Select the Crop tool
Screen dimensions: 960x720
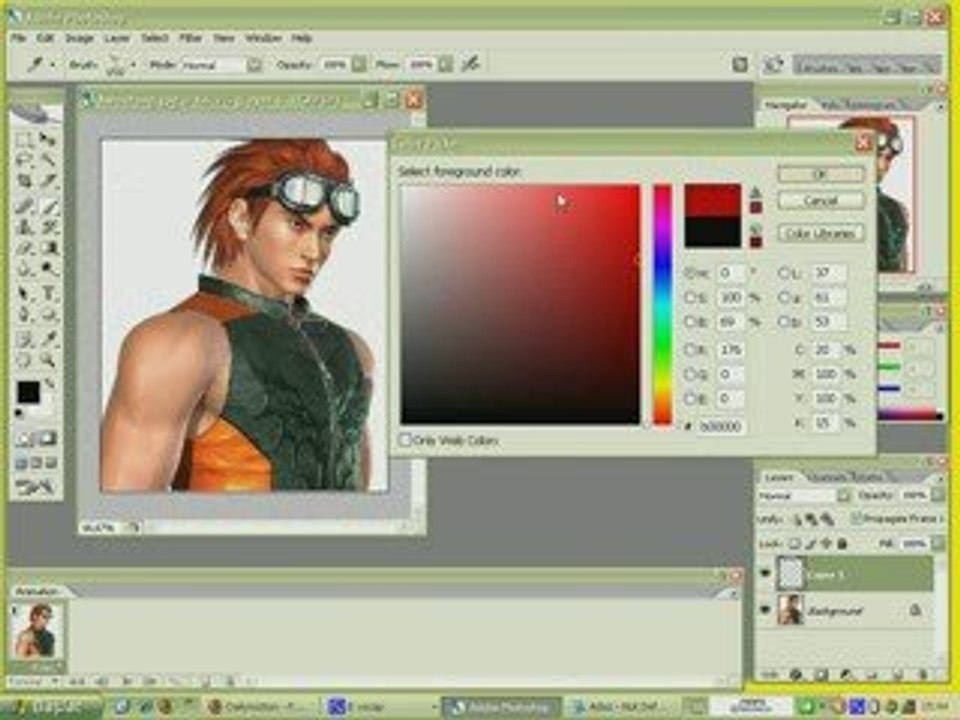point(24,182)
